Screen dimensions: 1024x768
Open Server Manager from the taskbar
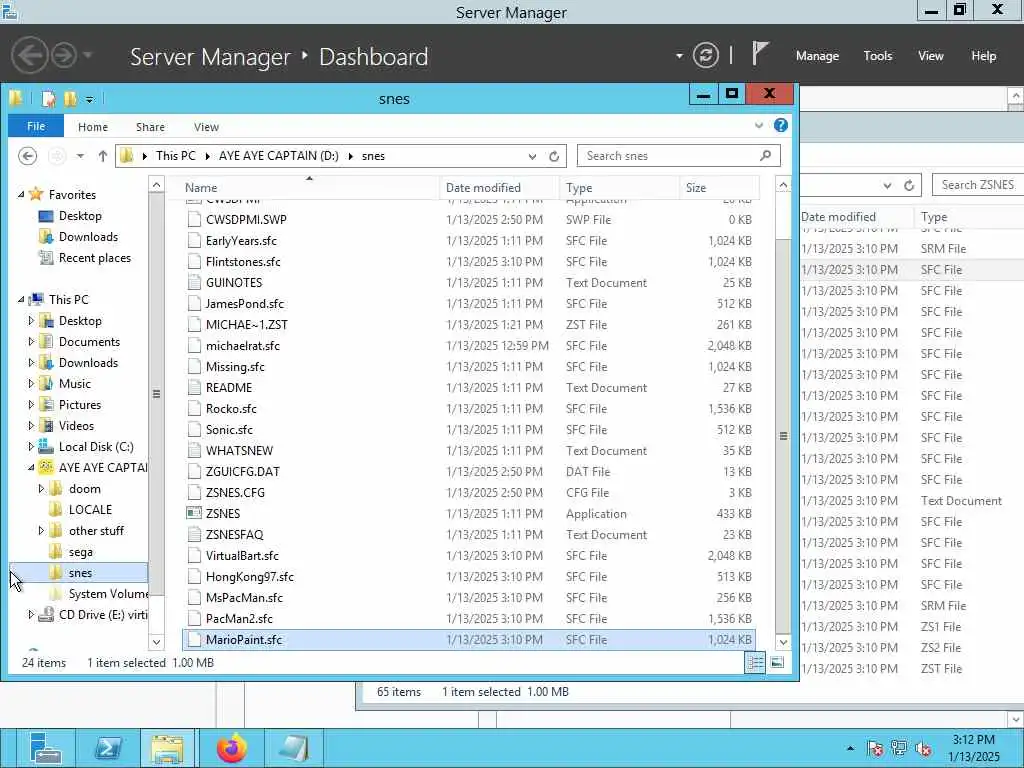click(46, 748)
